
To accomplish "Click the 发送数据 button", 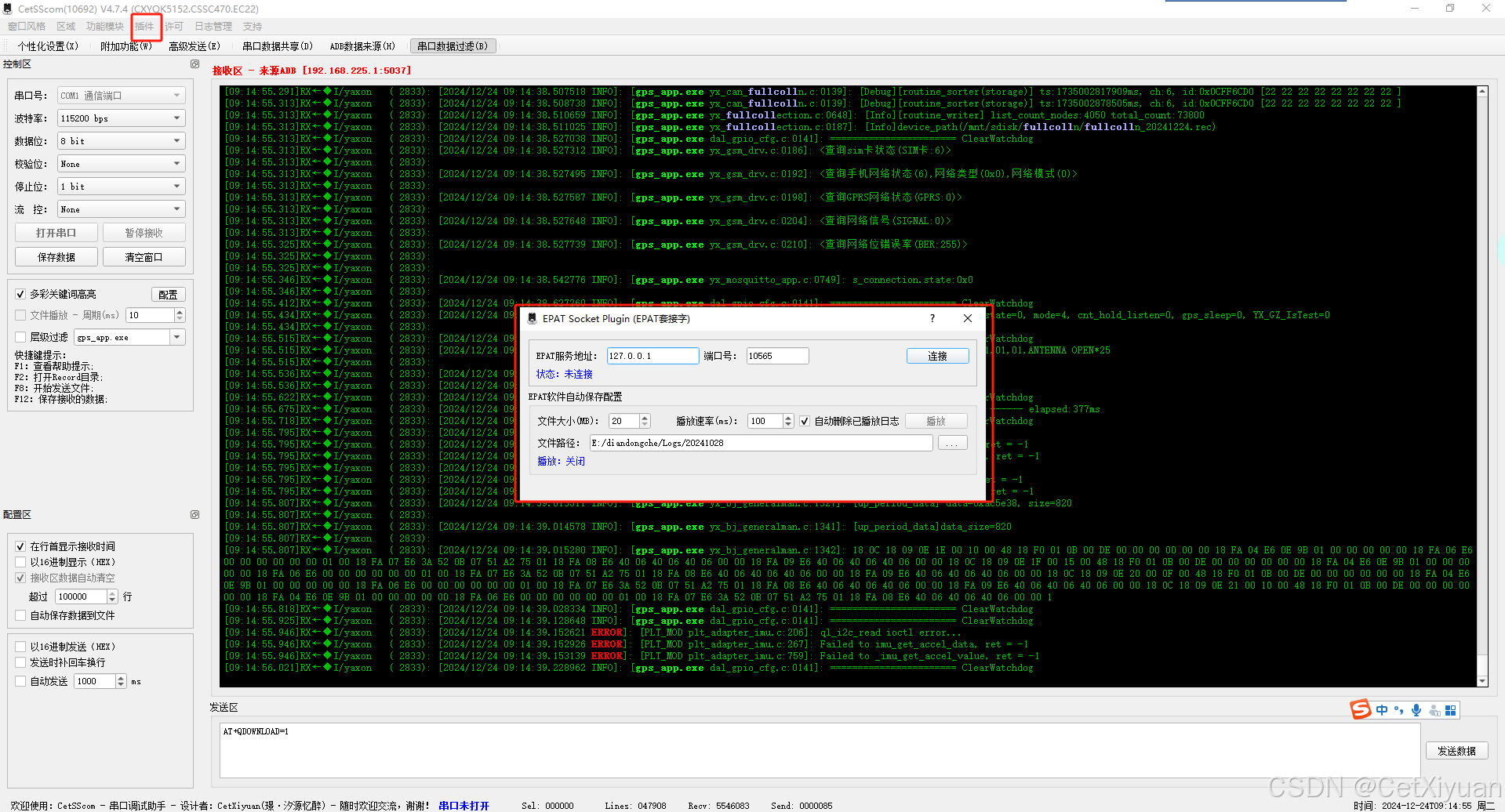I will (1456, 751).
